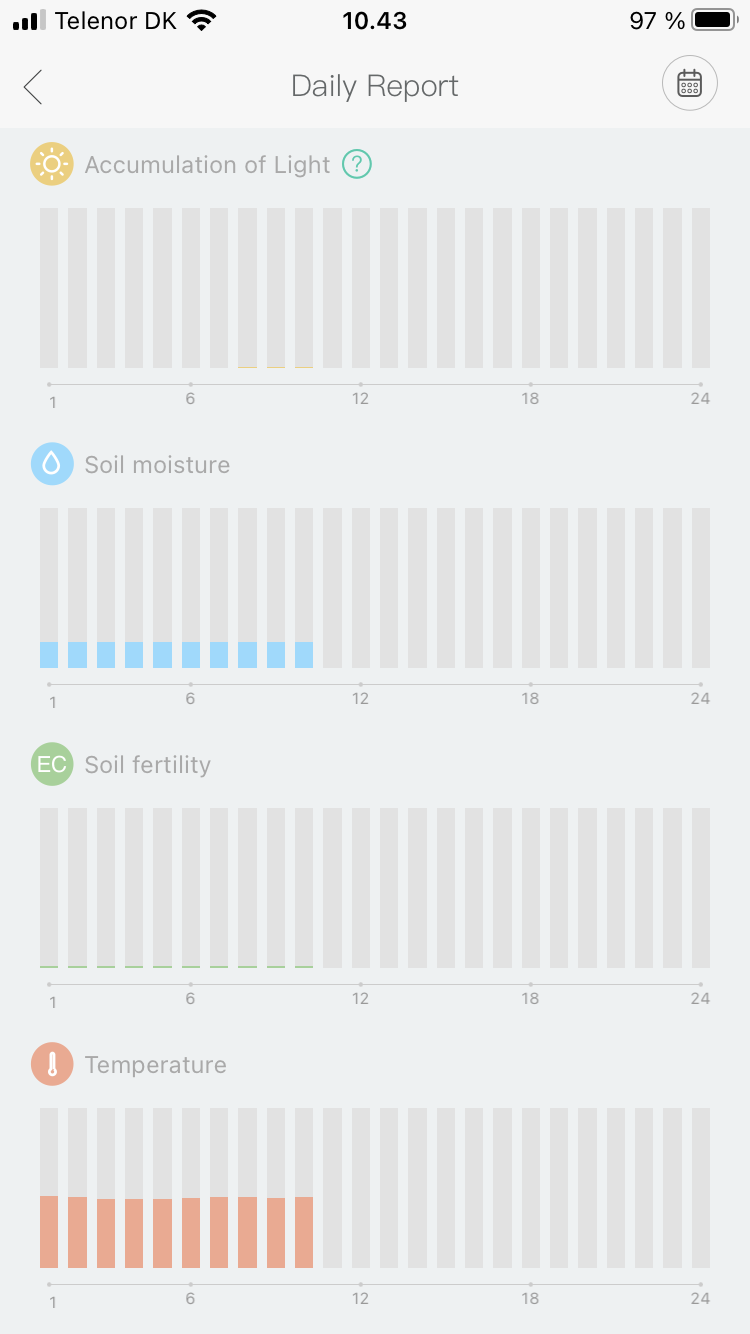Select last orange bar in Temperature chart
Image resolution: width=750 pixels, height=1334 pixels.
coord(304,1232)
